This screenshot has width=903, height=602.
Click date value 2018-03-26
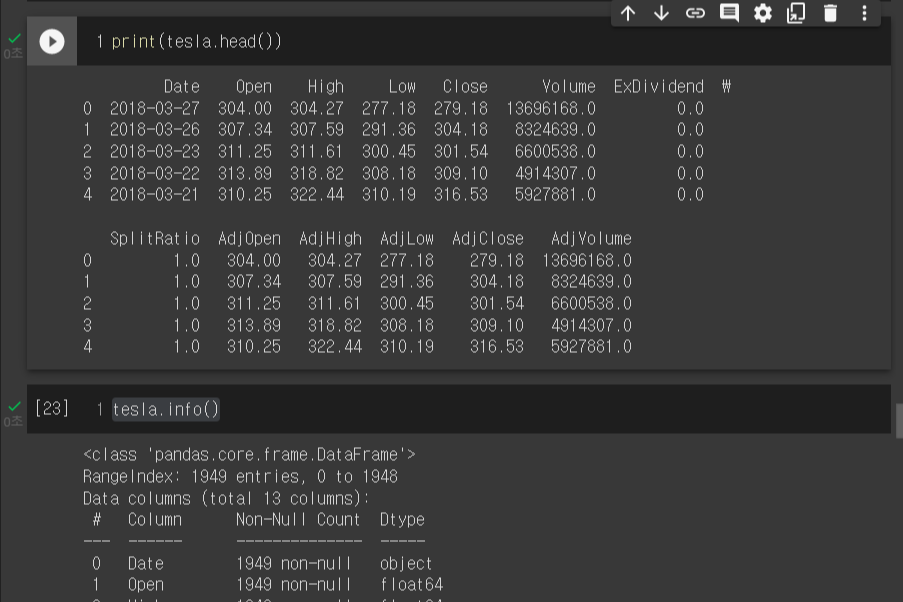click(x=154, y=130)
